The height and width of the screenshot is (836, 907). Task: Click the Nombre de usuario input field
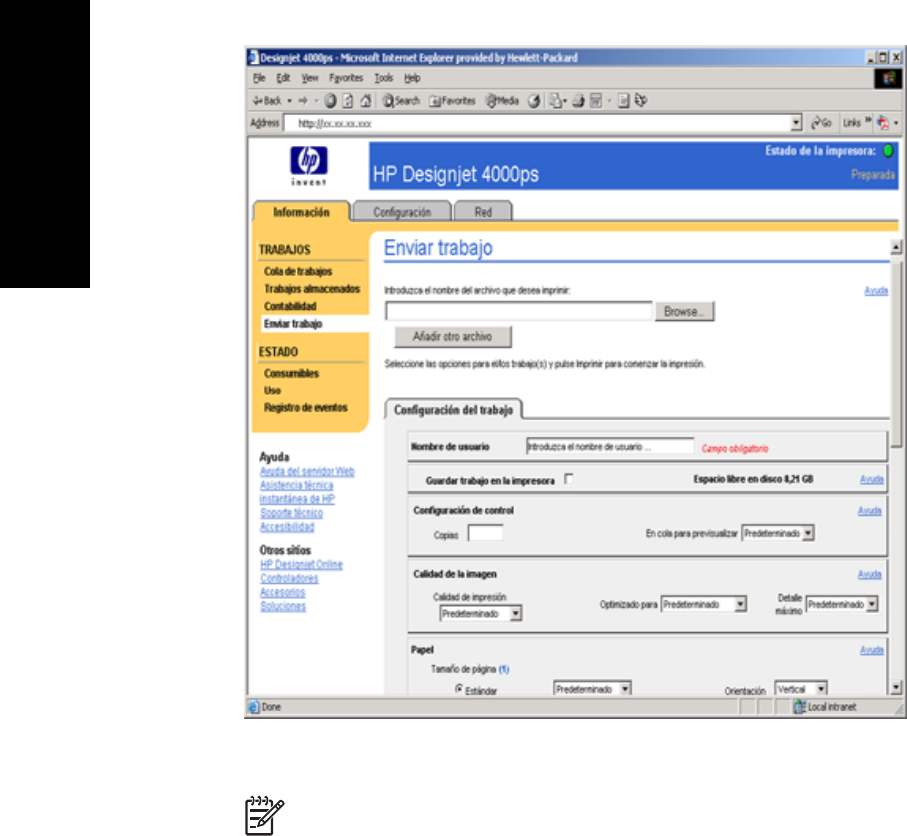[609, 447]
